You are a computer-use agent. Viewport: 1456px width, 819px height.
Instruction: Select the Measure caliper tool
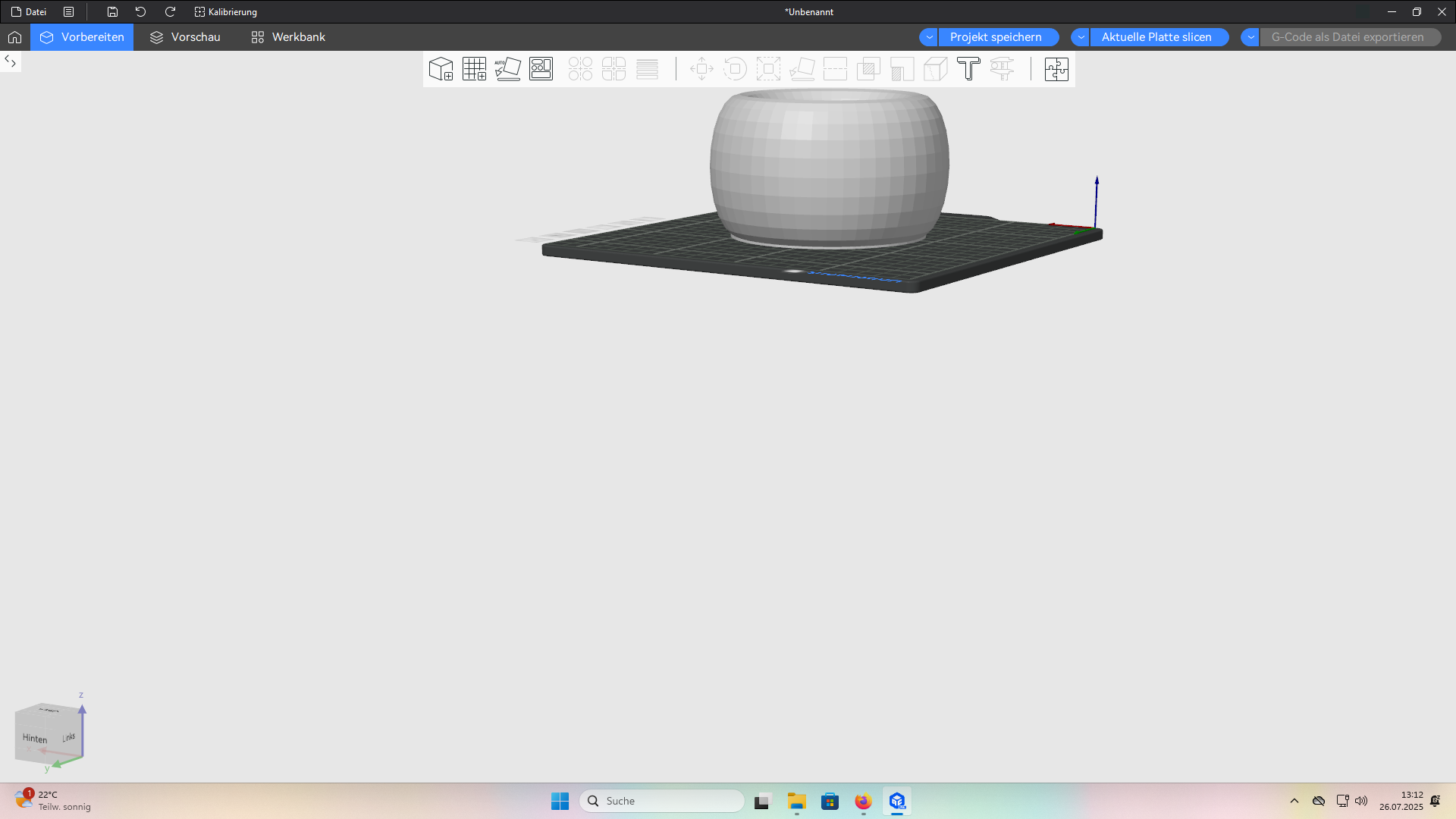tap(1002, 69)
